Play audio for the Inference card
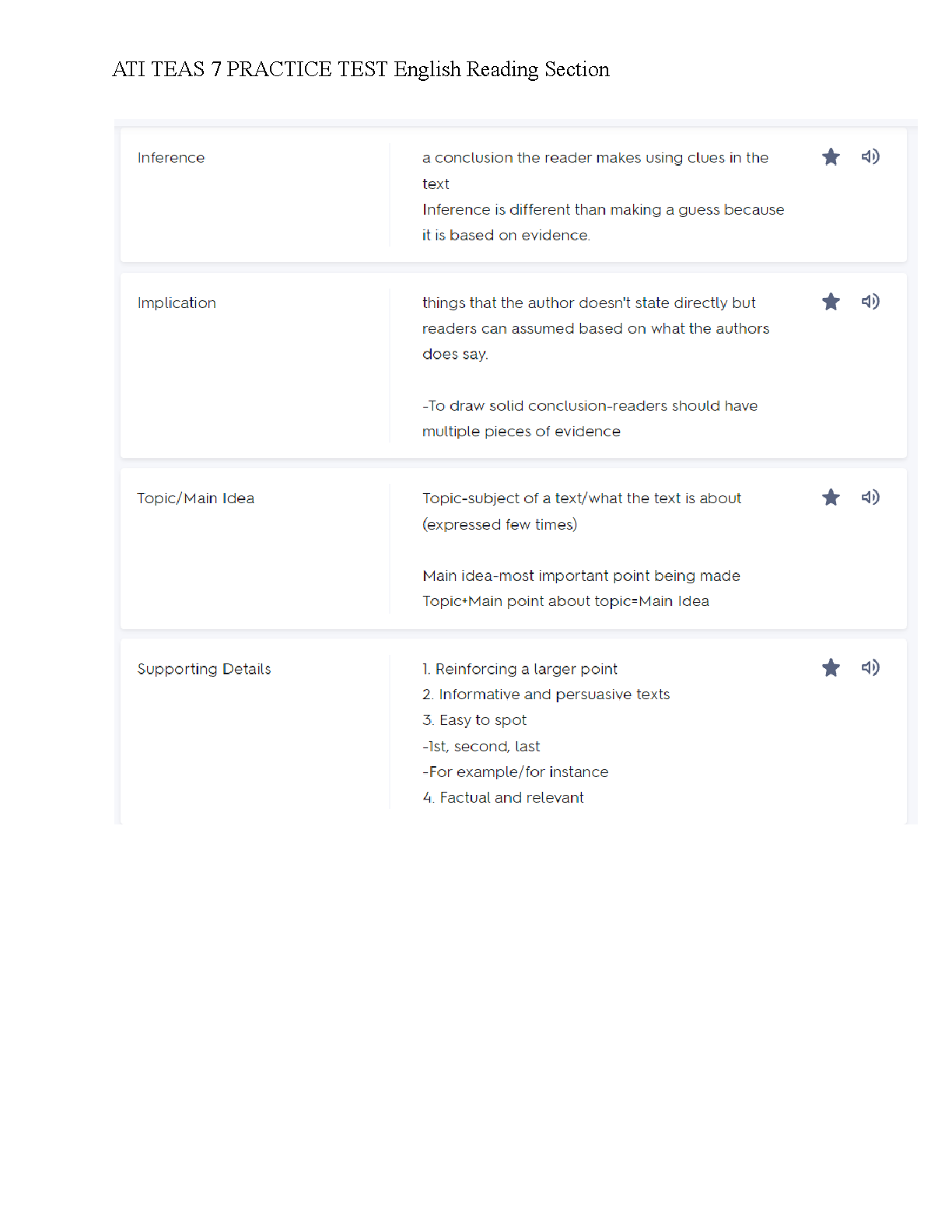The image size is (952, 1232). tap(870, 156)
